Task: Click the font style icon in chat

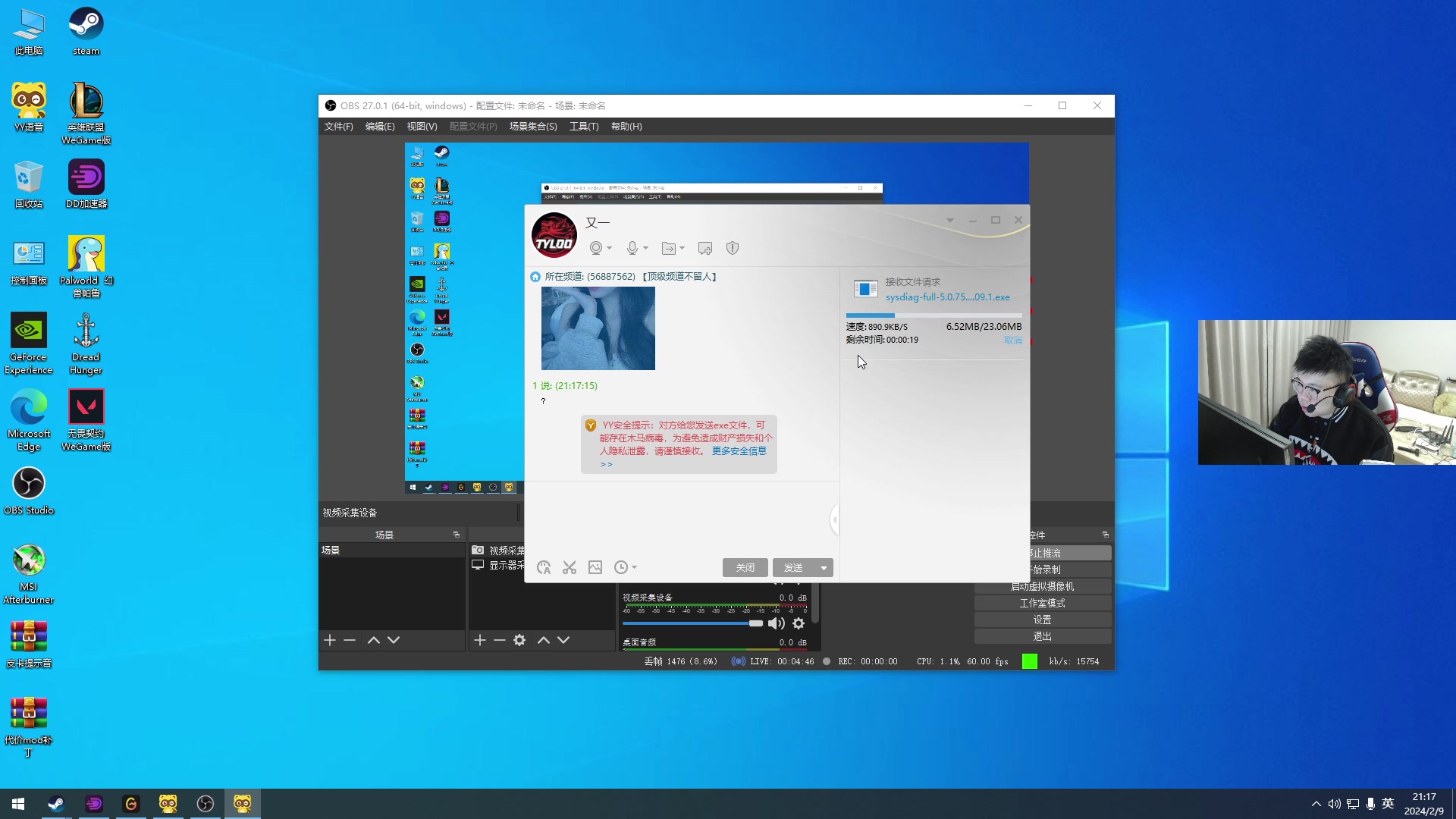Action: click(x=544, y=567)
